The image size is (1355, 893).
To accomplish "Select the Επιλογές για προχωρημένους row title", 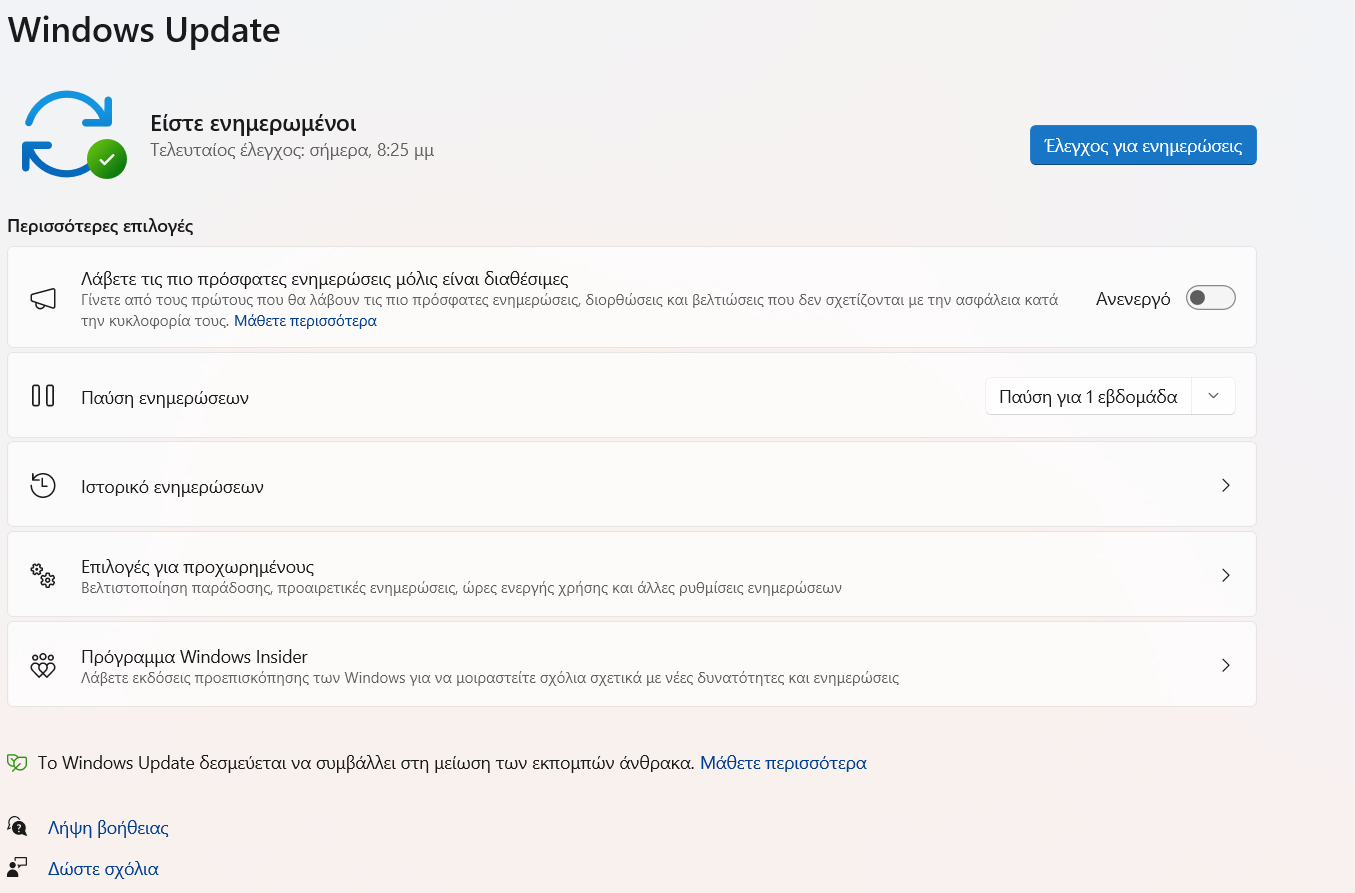I will coord(198,566).
